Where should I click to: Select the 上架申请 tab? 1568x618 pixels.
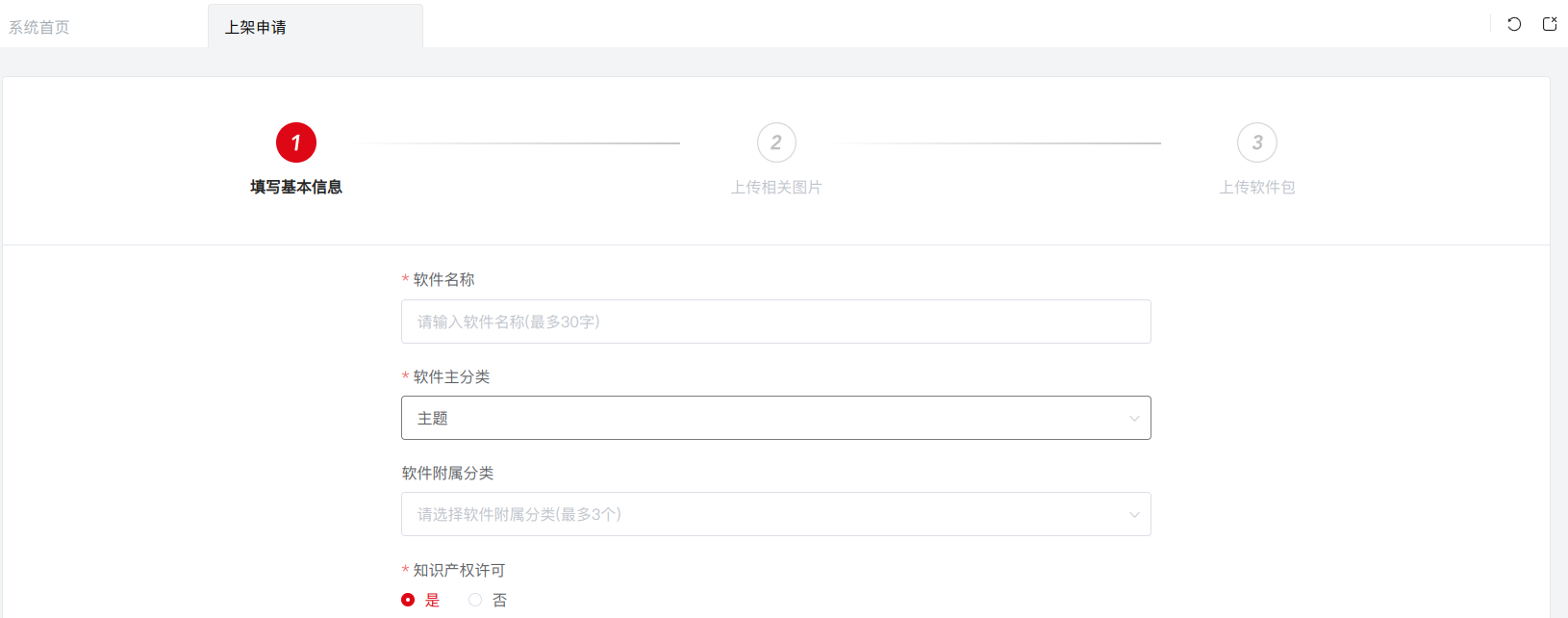[x=256, y=27]
